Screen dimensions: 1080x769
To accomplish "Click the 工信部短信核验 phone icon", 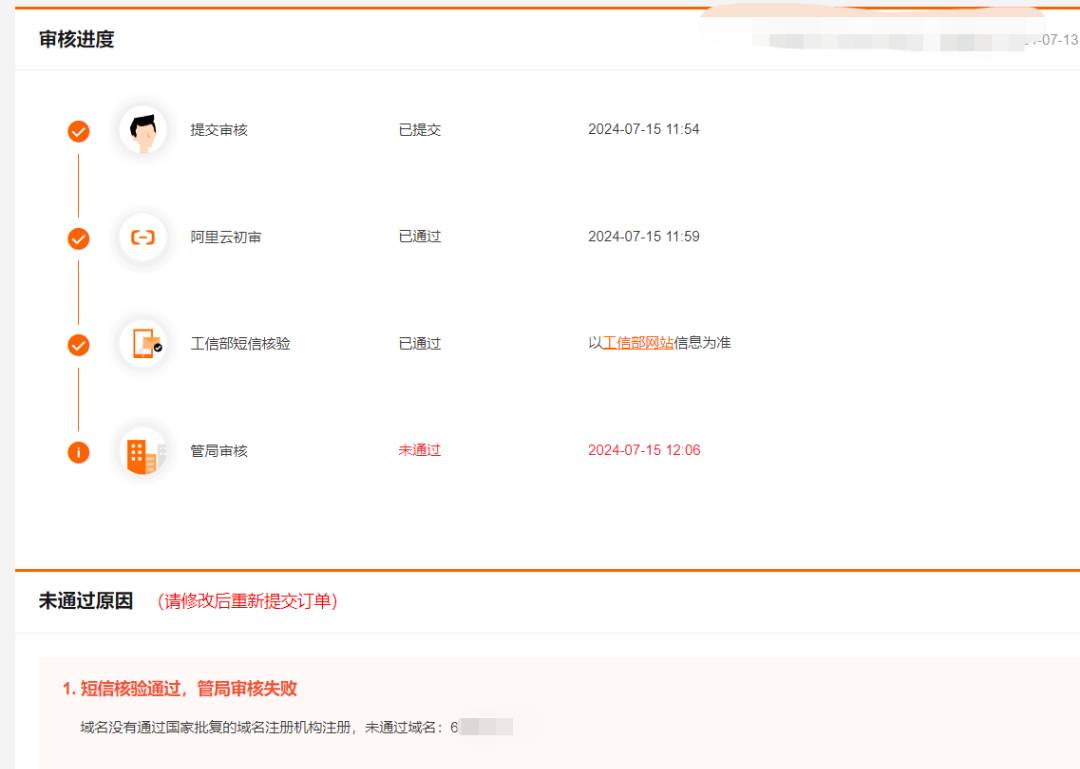I will point(144,344).
